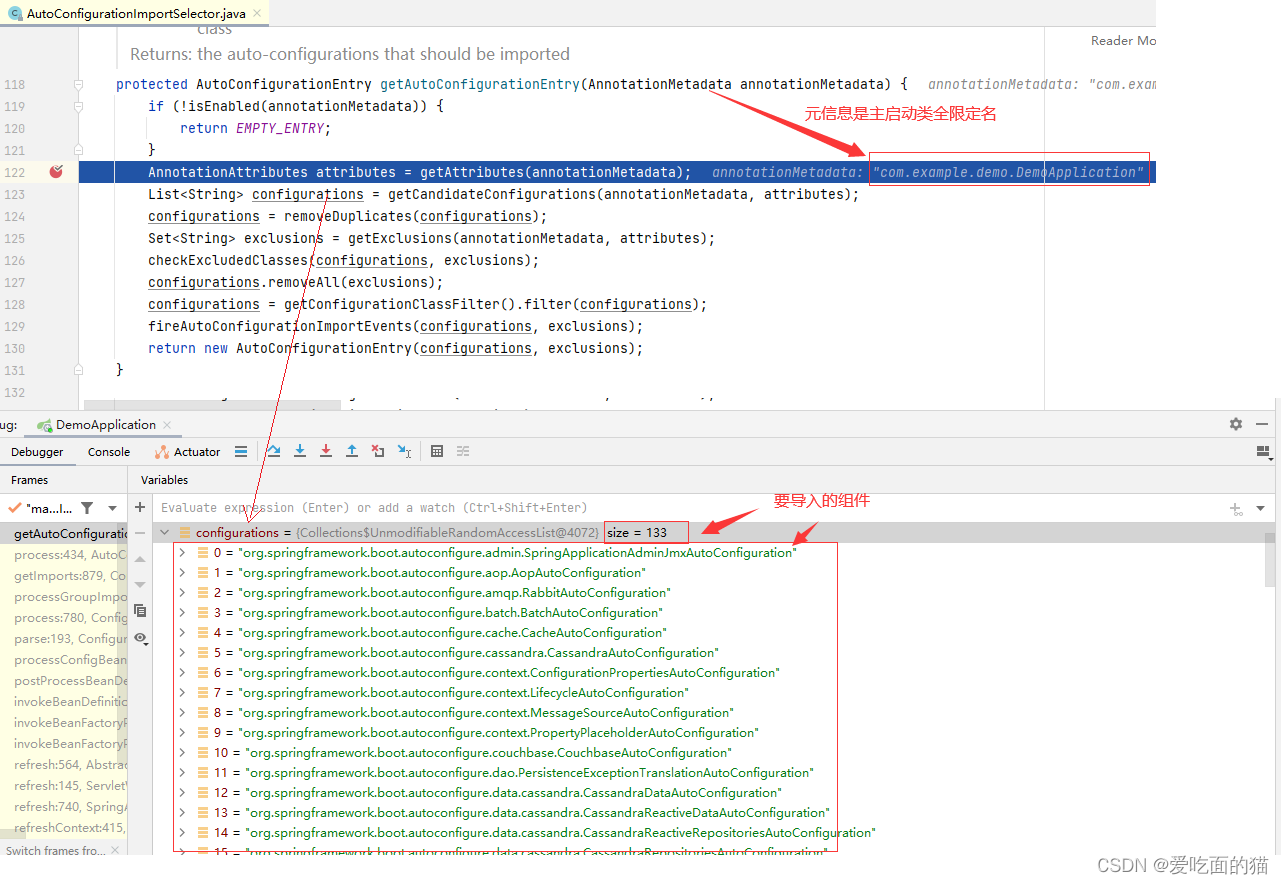Click the plus button to add a watch

pos(139,507)
